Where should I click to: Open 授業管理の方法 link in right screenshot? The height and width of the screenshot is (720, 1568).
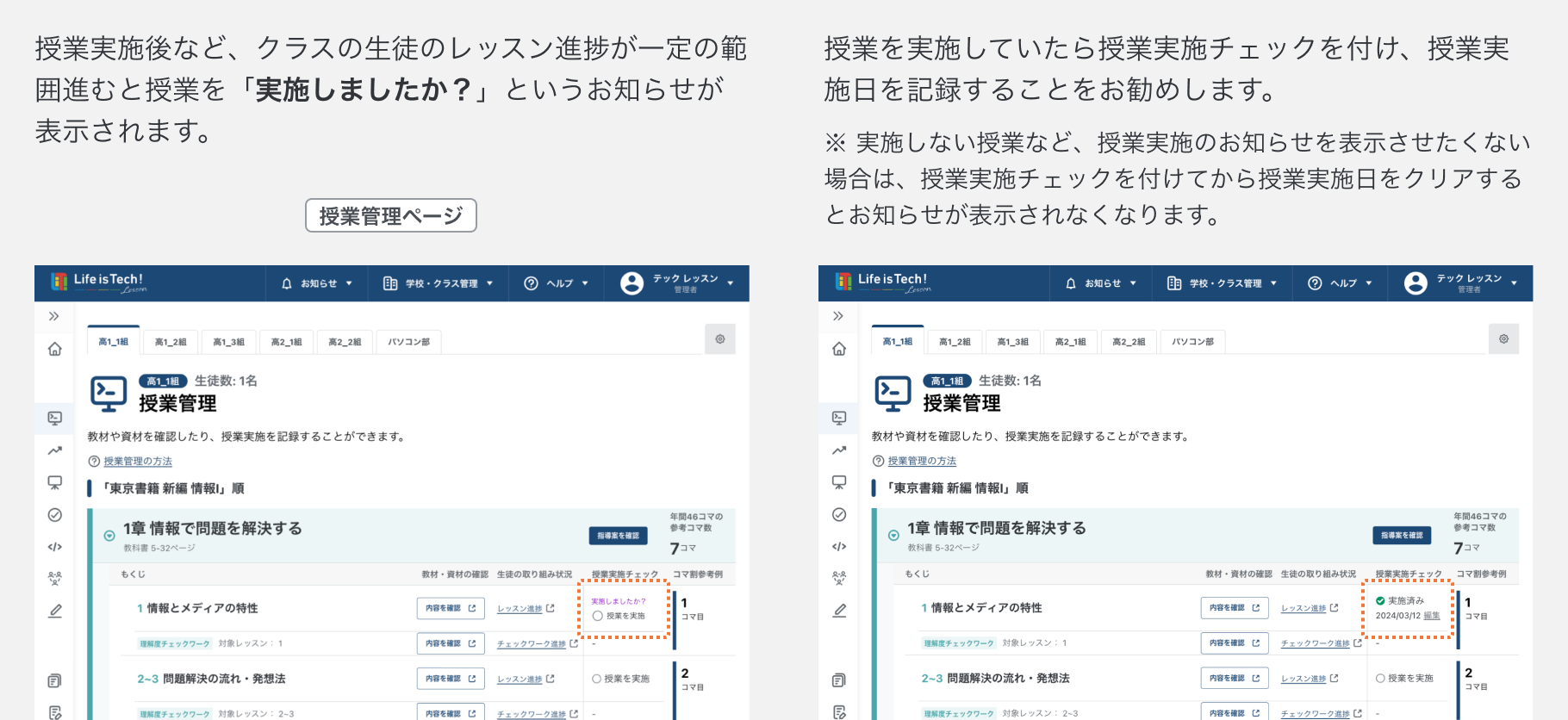[922, 462]
